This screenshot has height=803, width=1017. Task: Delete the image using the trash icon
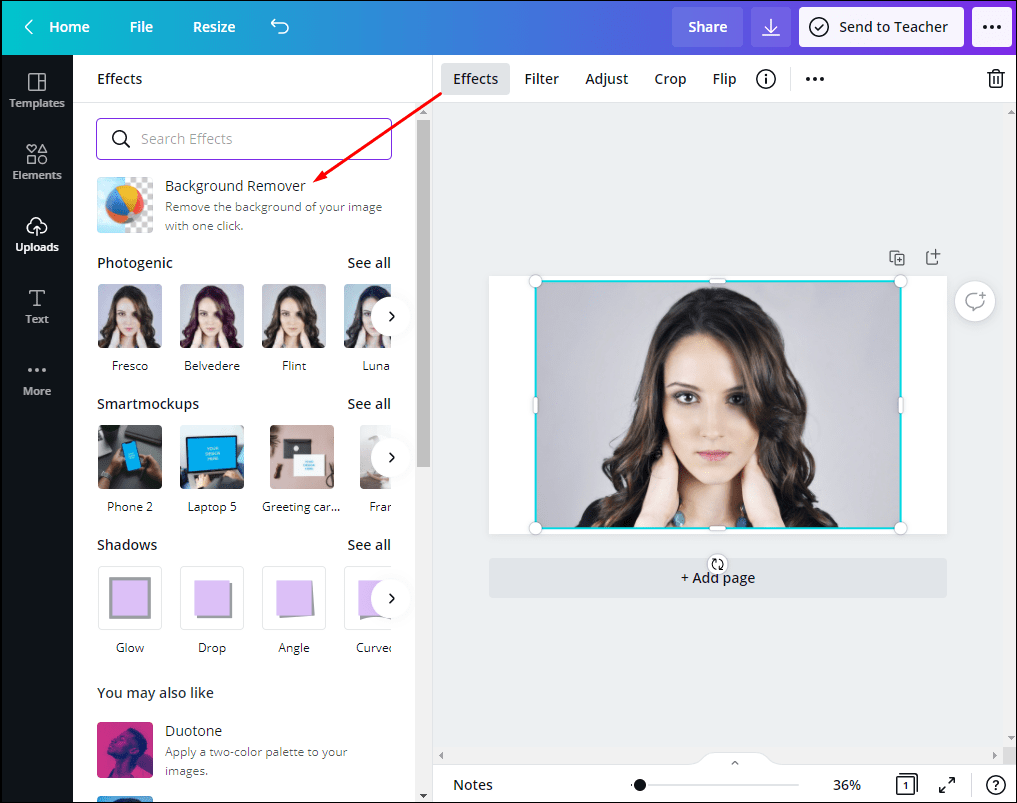996,78
